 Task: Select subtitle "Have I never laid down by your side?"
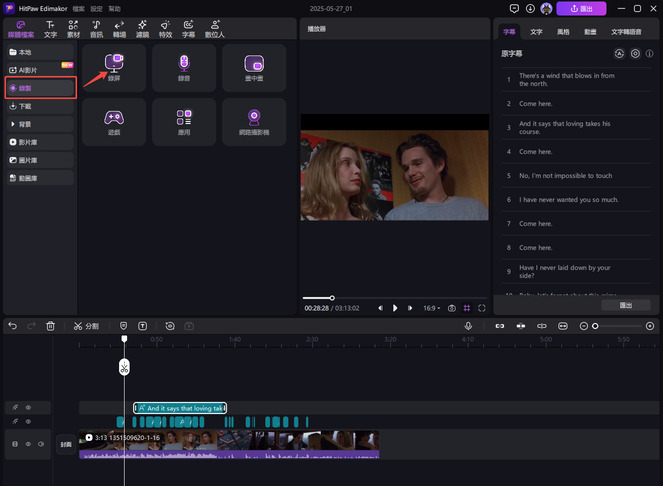click(x=577, y=272)
